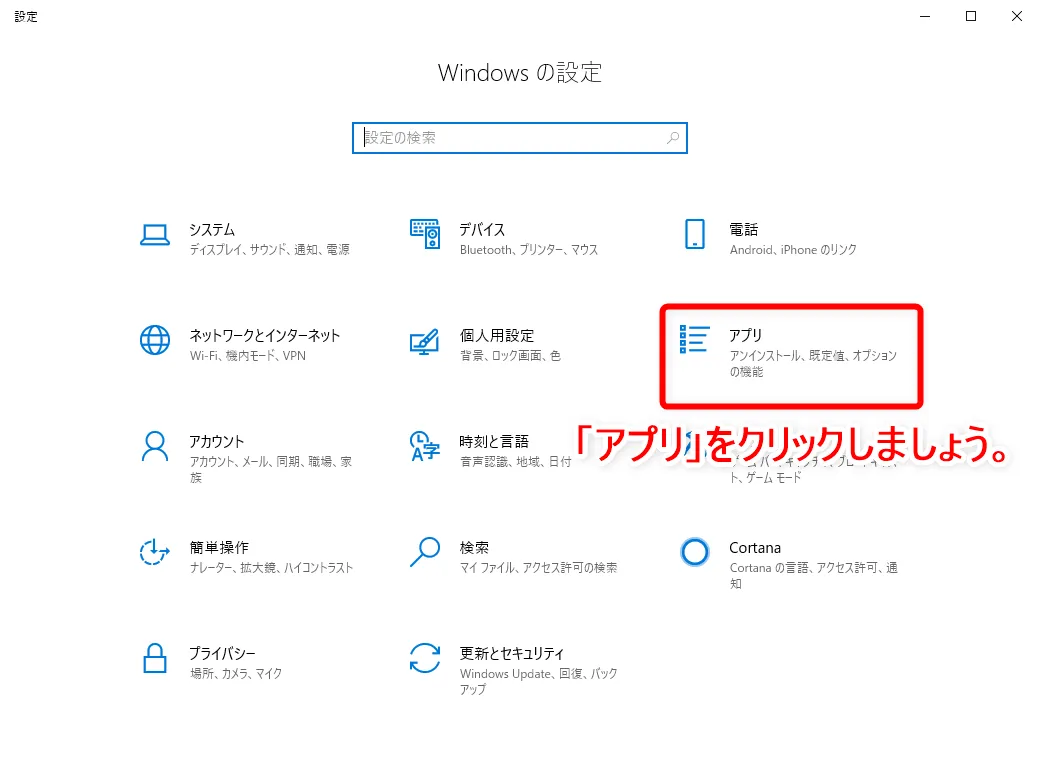This screenshot has width=1040, height=764.
Task: Click the description Android、iPhone のリンク
Action: click(x=793, y=249)
